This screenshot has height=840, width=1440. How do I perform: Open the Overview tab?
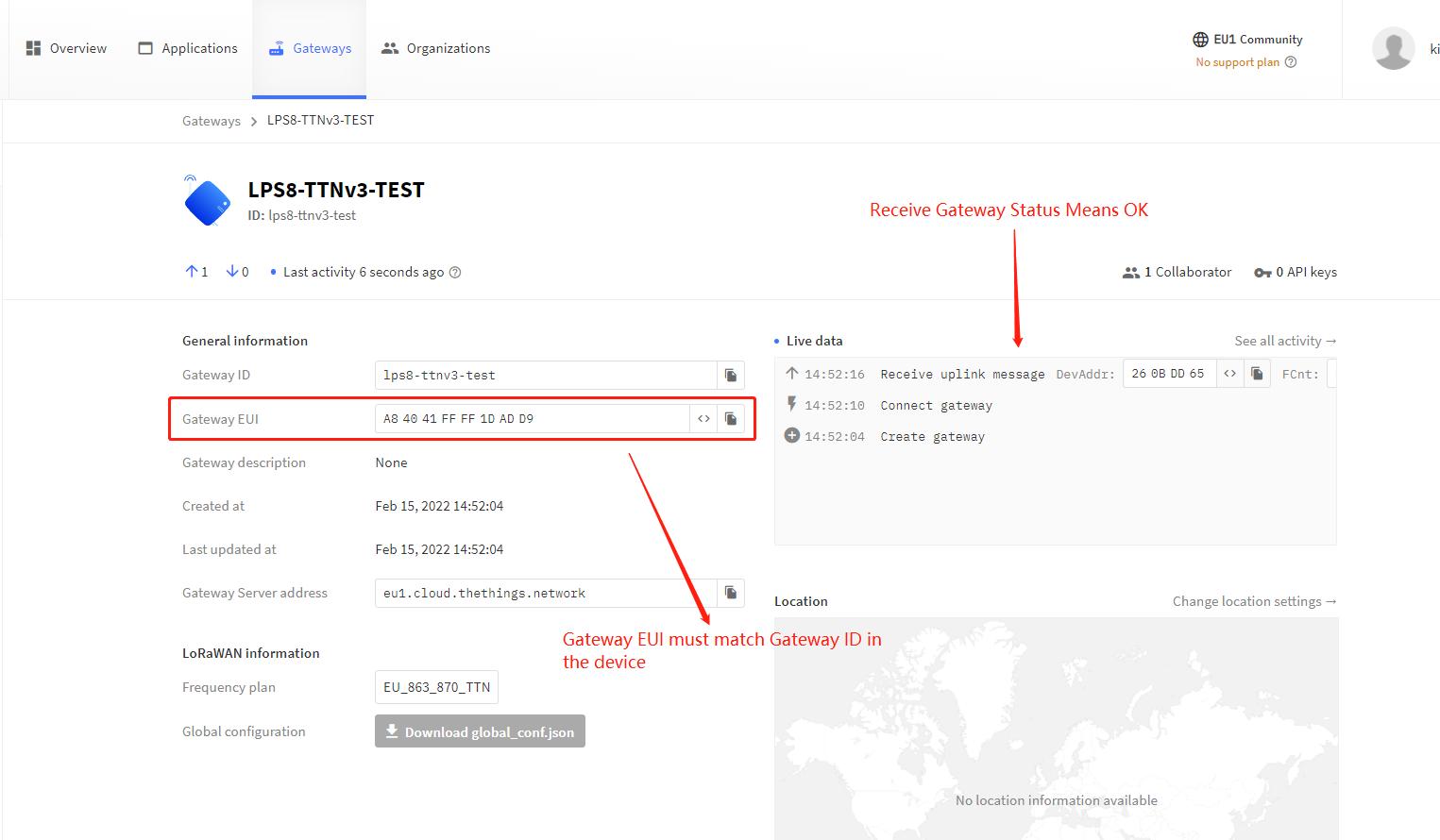click(x=66, y=48)
